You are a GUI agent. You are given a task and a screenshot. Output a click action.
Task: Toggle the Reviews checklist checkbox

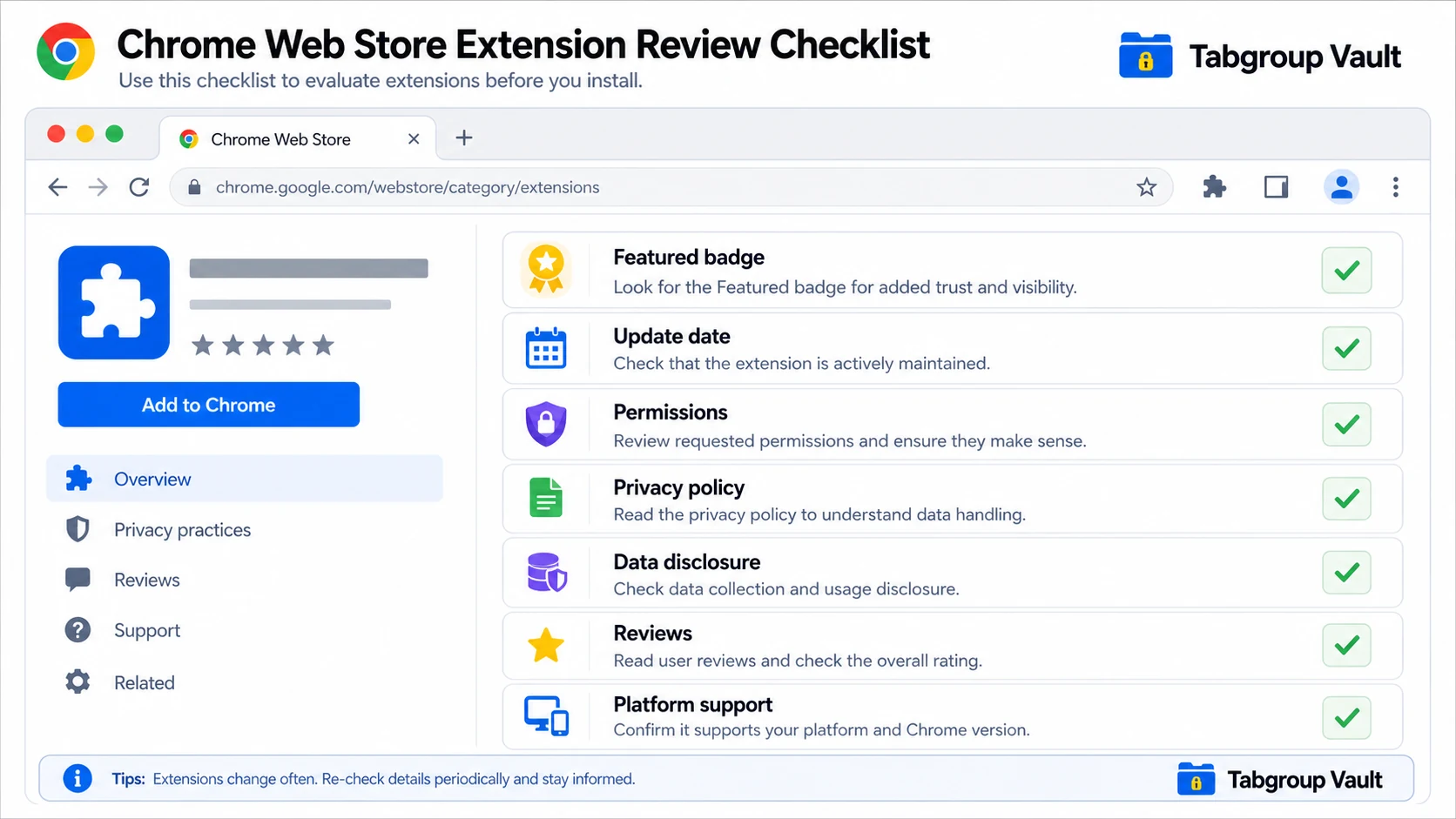[1347, 646]
